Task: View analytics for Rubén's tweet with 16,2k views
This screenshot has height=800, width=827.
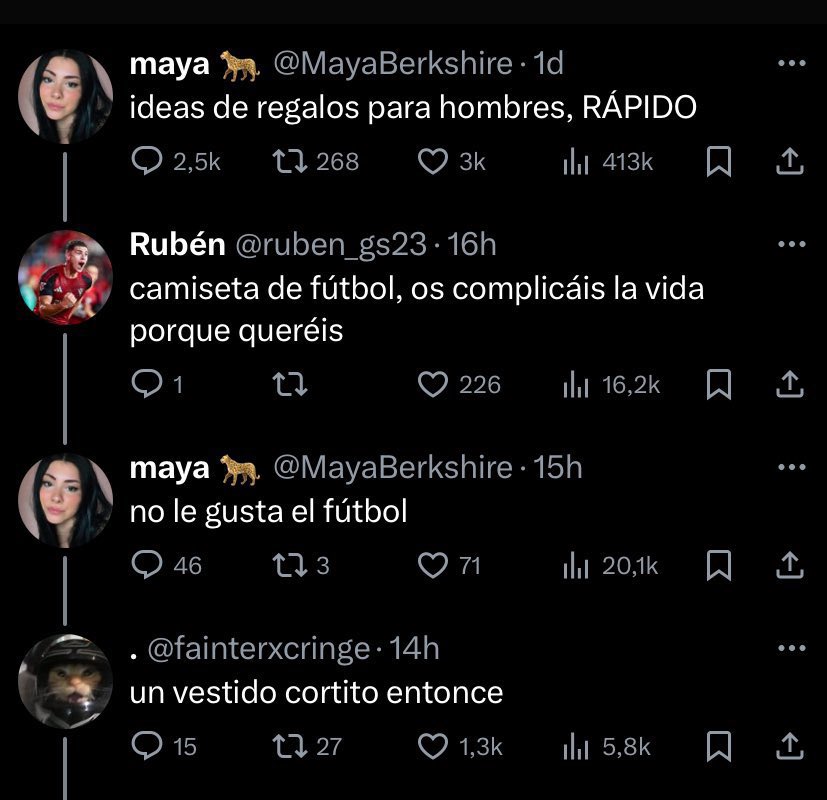Action: (575, 384)
